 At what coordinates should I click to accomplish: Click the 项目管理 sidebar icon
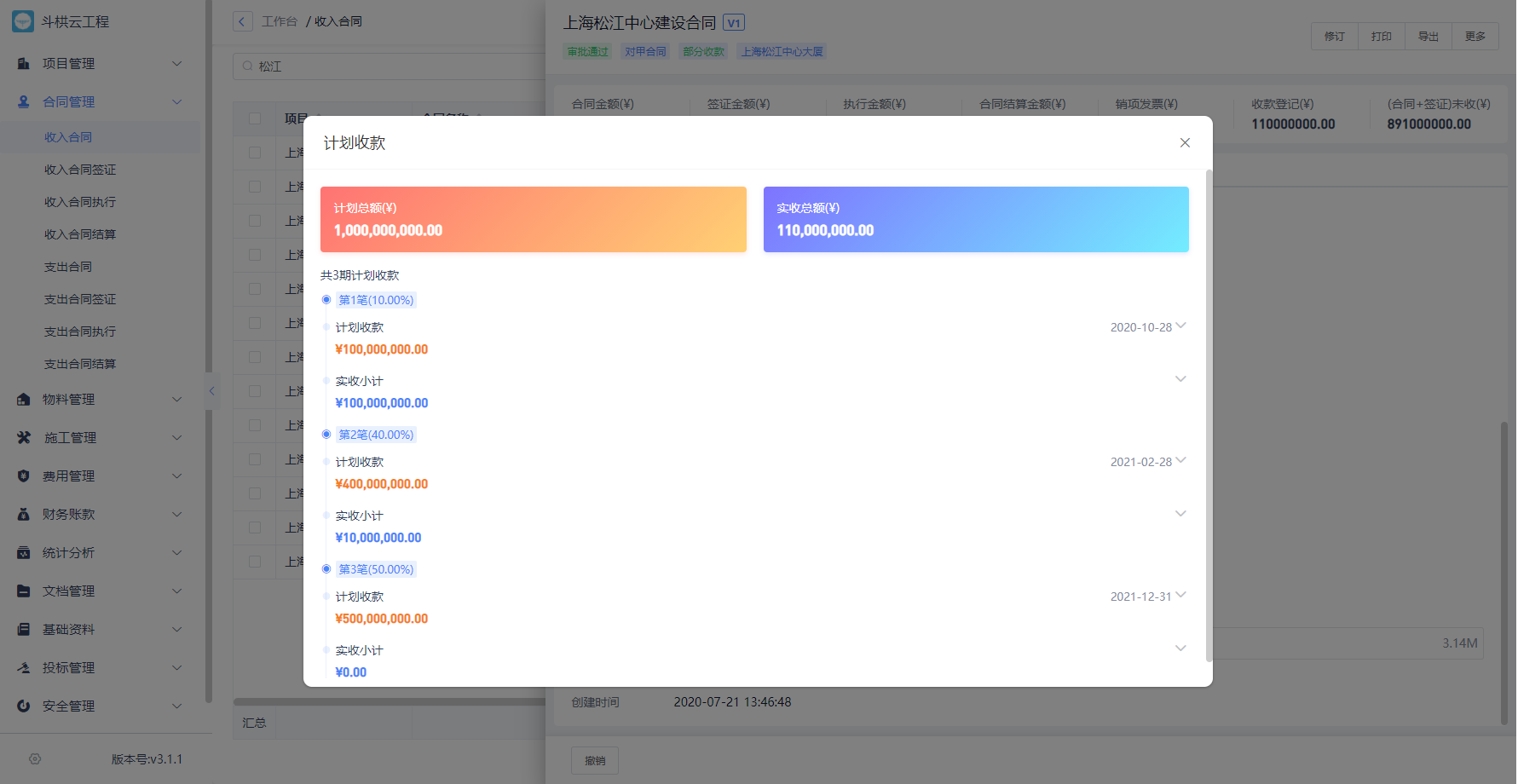tap(24, 64)
